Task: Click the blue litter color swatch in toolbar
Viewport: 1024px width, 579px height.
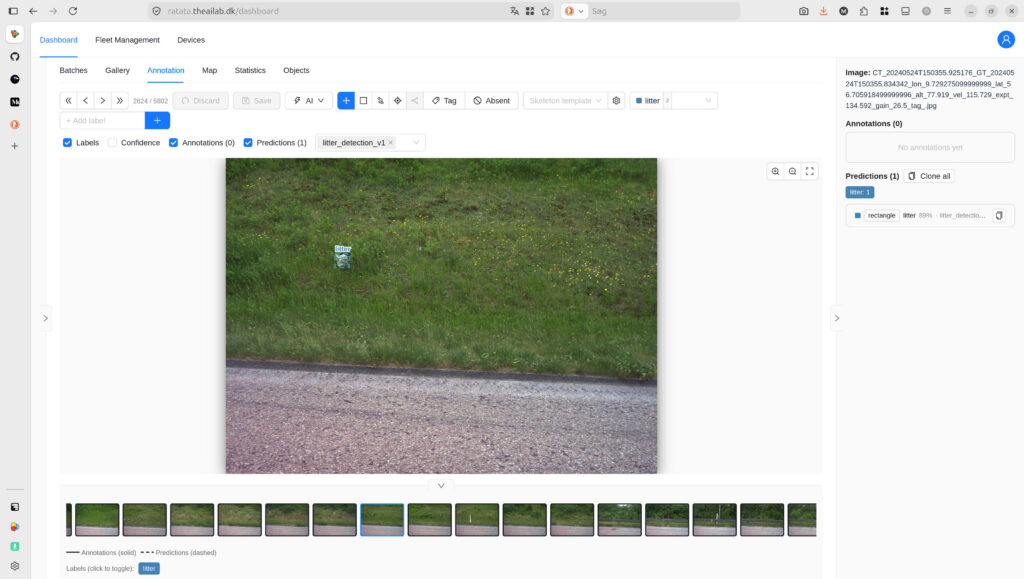Action: [x=639, y=101]
